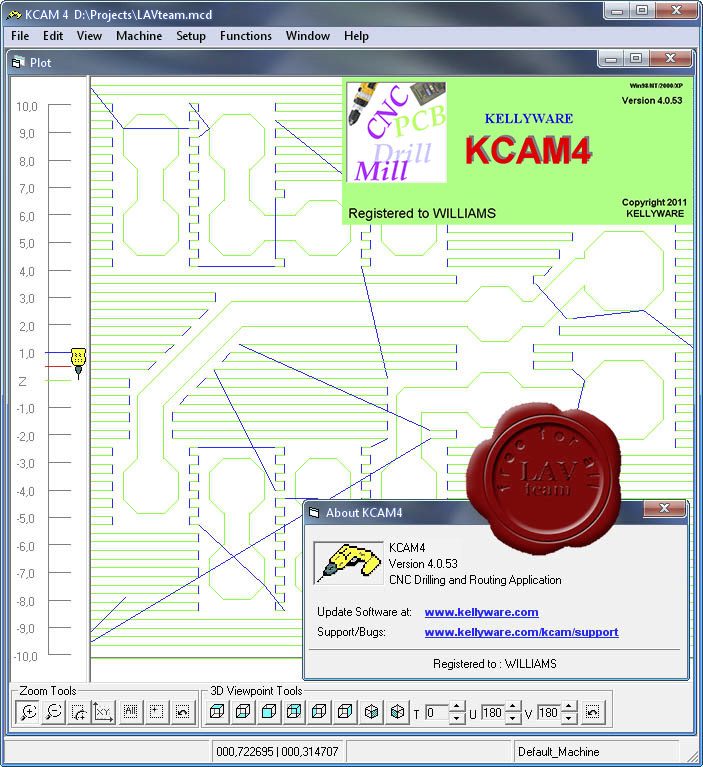Click 'Copyright 2011' on the splash banner
This screenshot has height=767, width=703.
[654, 202]
